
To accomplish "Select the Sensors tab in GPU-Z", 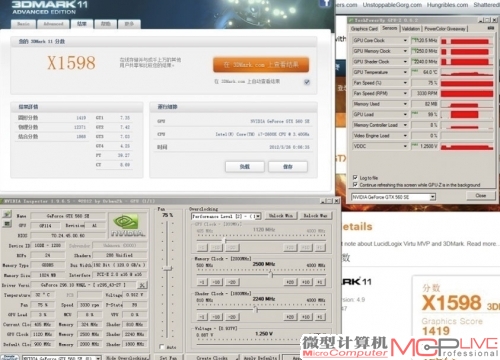I will (390, 28).
